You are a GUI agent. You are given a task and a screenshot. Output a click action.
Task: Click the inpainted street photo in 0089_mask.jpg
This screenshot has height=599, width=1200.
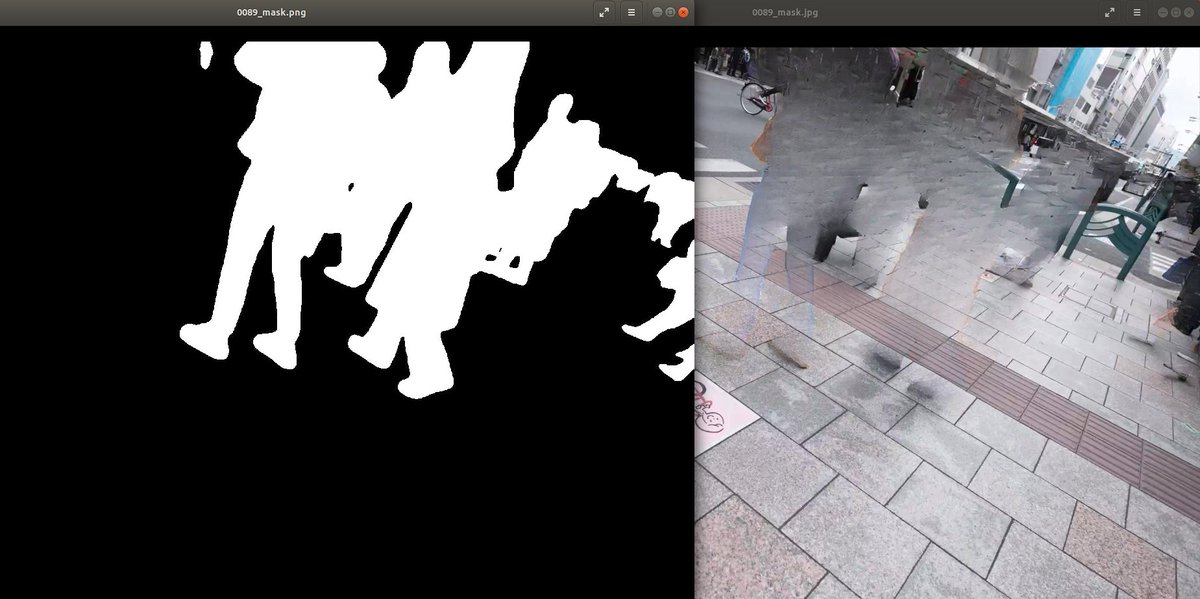(x=947, y=323)
